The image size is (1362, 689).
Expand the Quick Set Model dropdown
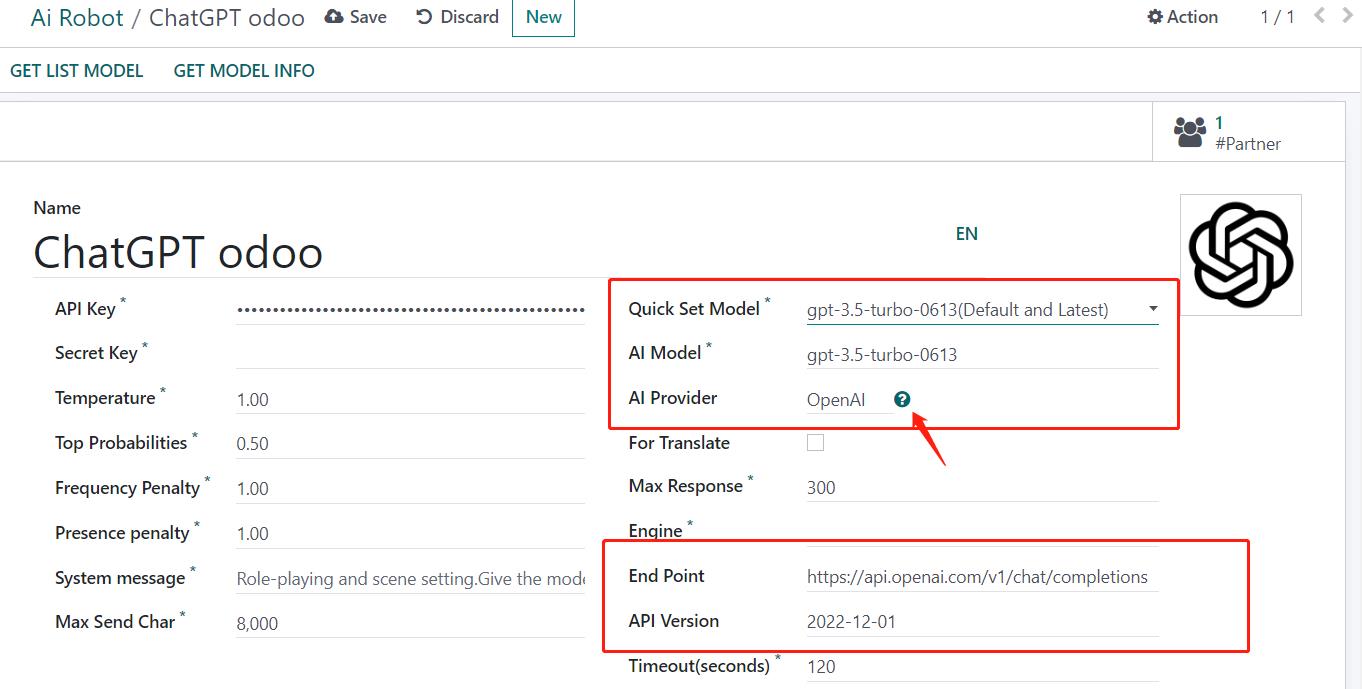pos(1152,310)
